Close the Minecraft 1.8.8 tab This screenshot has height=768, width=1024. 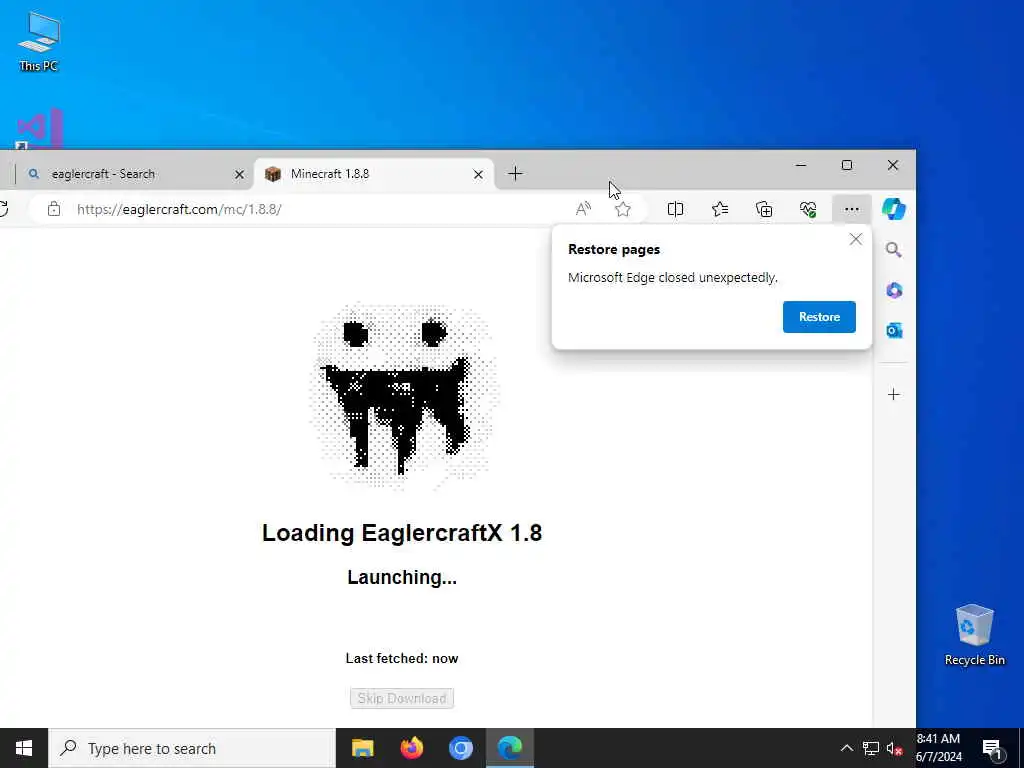[478, 174]
